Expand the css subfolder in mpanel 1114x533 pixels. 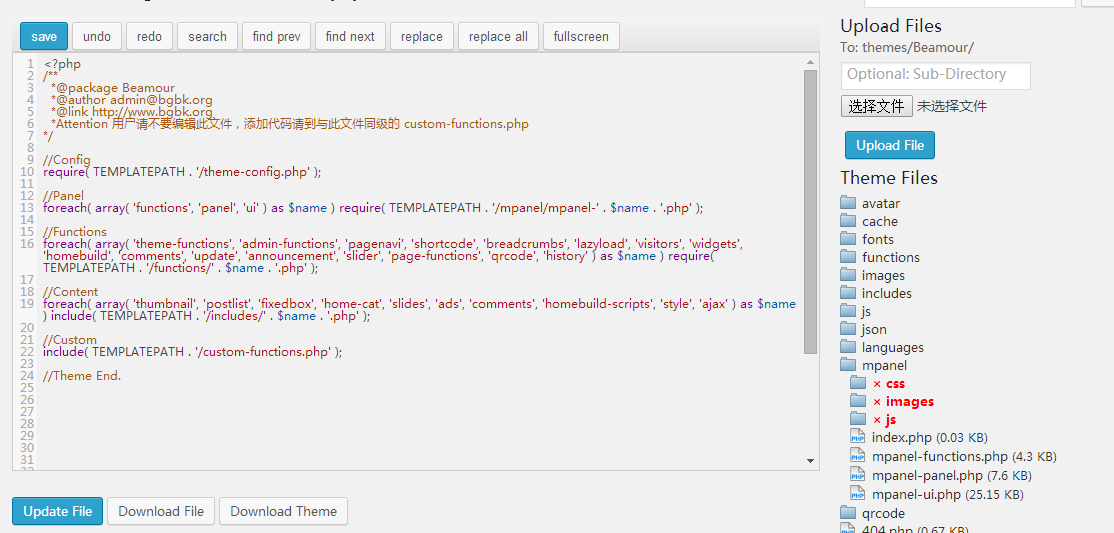point(857,384)
